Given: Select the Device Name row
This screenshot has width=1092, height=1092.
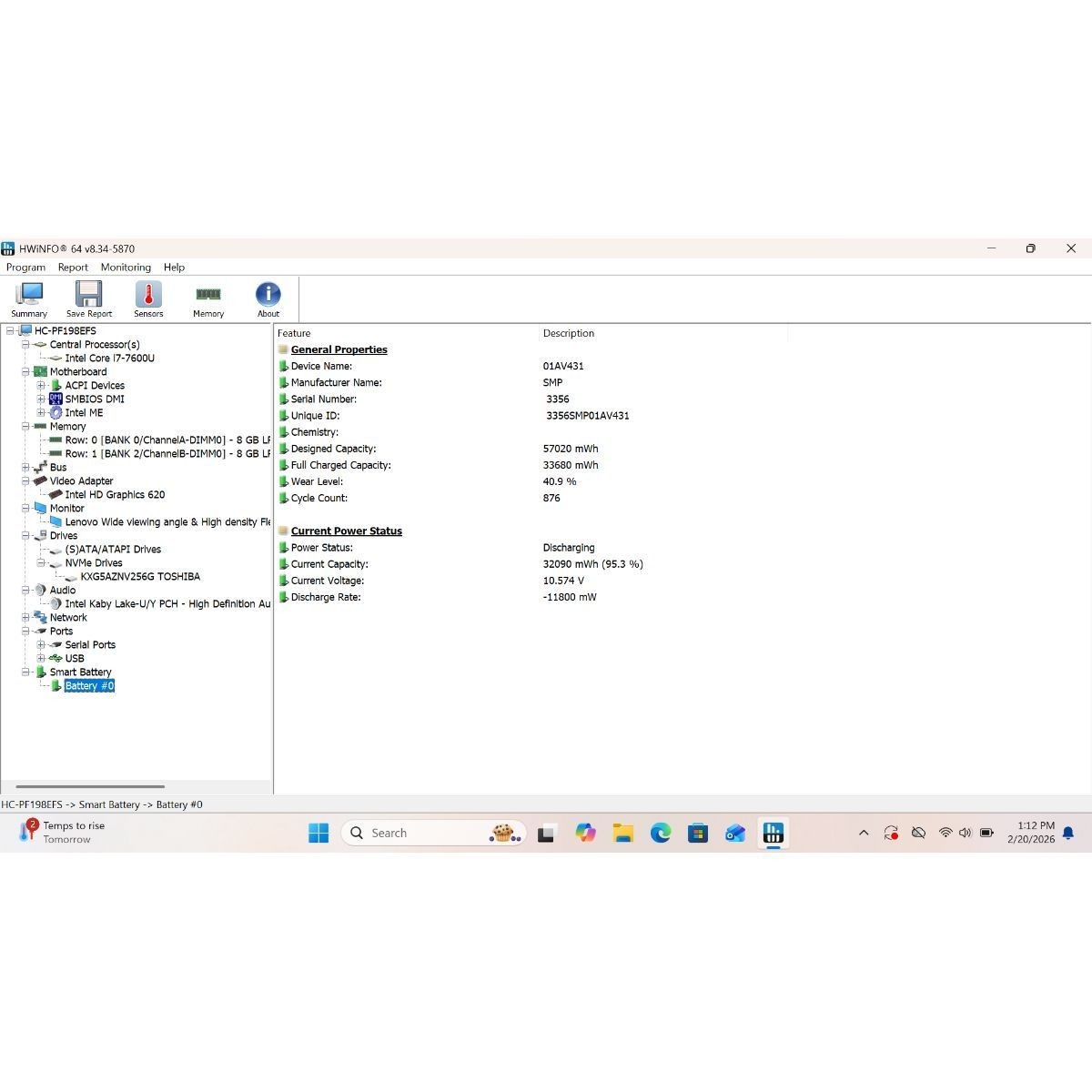Looking at the screenshot, I should [532, 366].
